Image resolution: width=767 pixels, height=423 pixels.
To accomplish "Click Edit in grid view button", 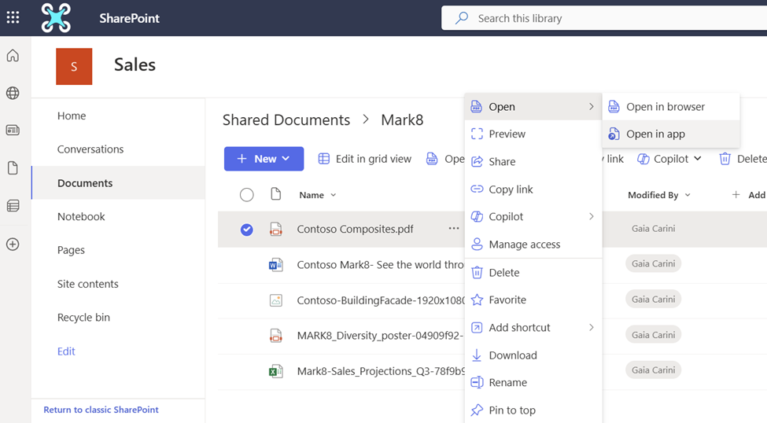I will [365, 158].
